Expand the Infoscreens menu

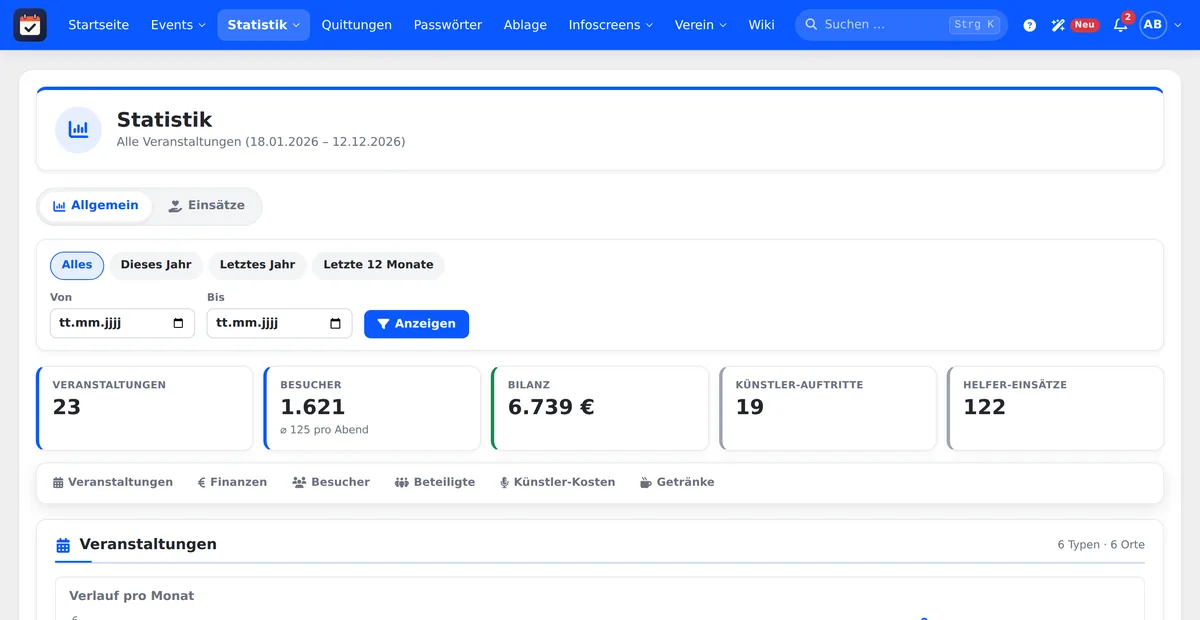click(610, 25)
